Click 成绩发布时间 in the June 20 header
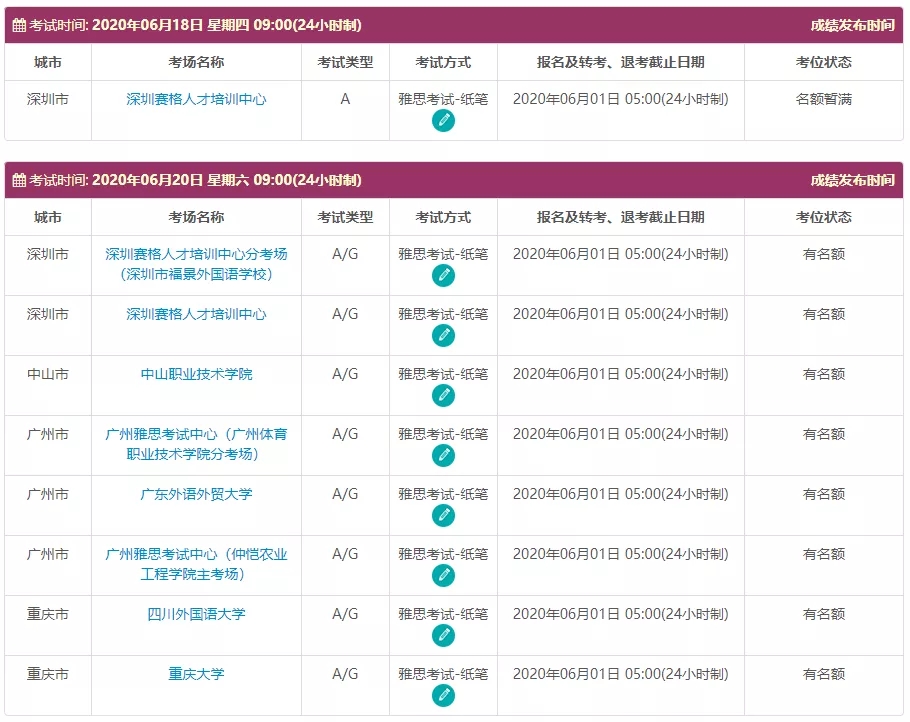This screenshot has width=910, height=722. click(852, 181)
